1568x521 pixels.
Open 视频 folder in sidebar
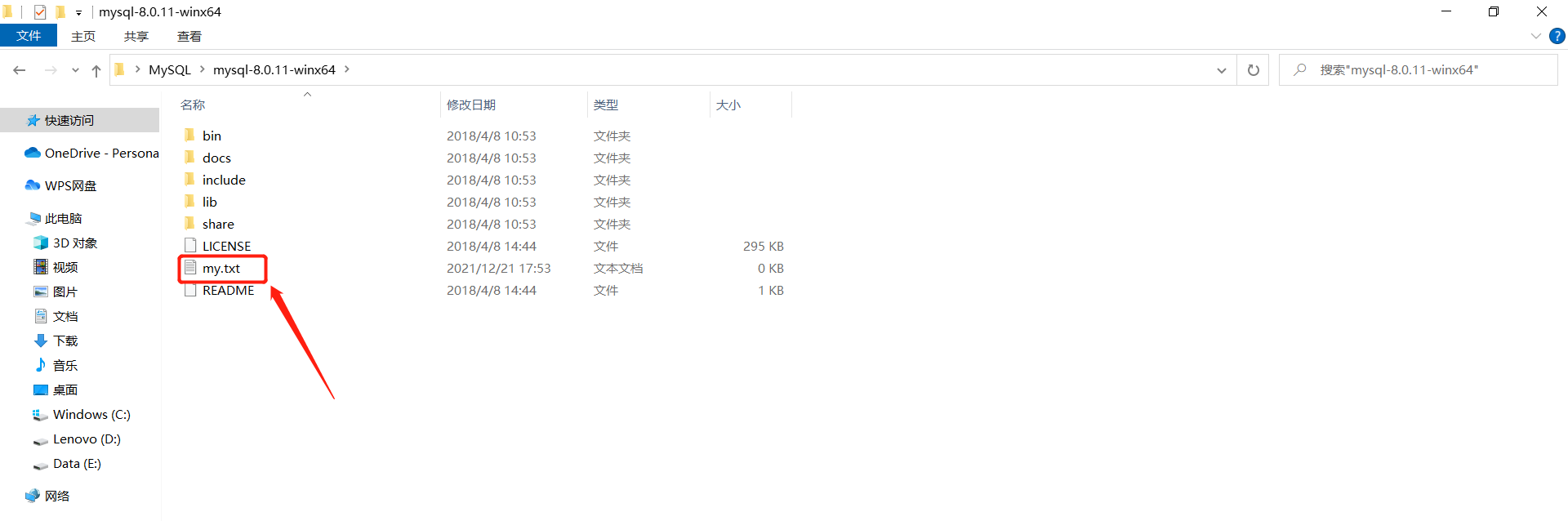coord(56,267)
